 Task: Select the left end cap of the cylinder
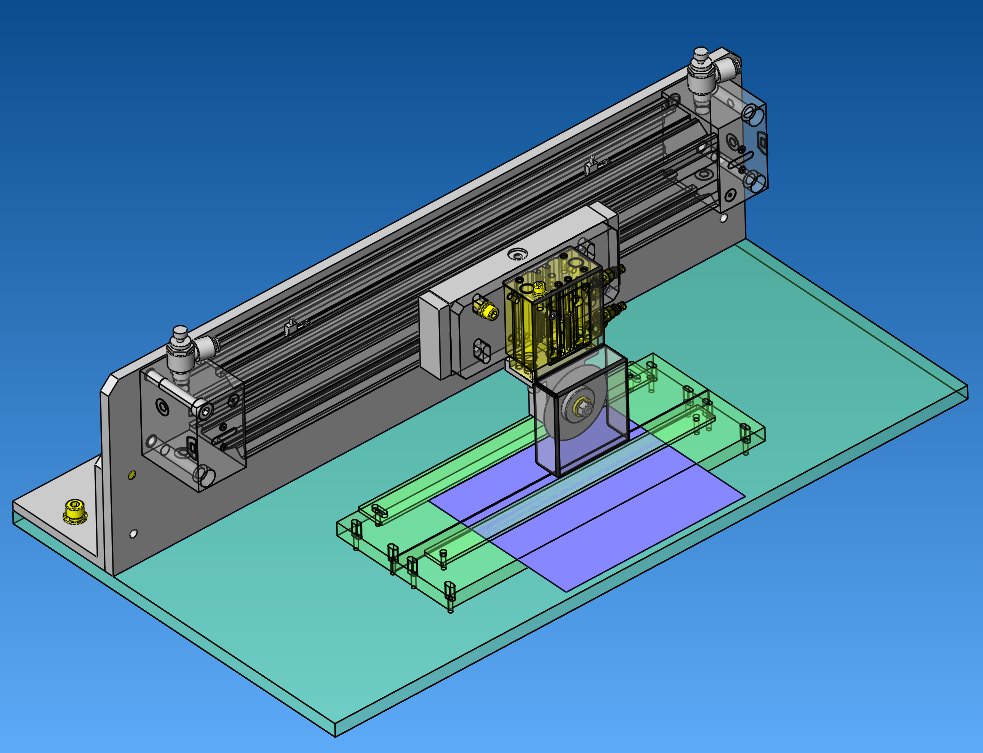pyautogui.click(x=192, y=426)
